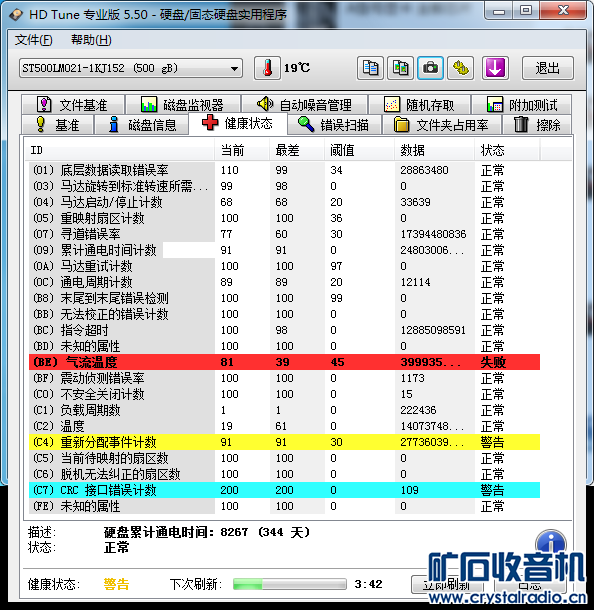Screen dimensions: 594x610
Task: Switch to the 文件基准 tab
Action: (x=73, y=105)
